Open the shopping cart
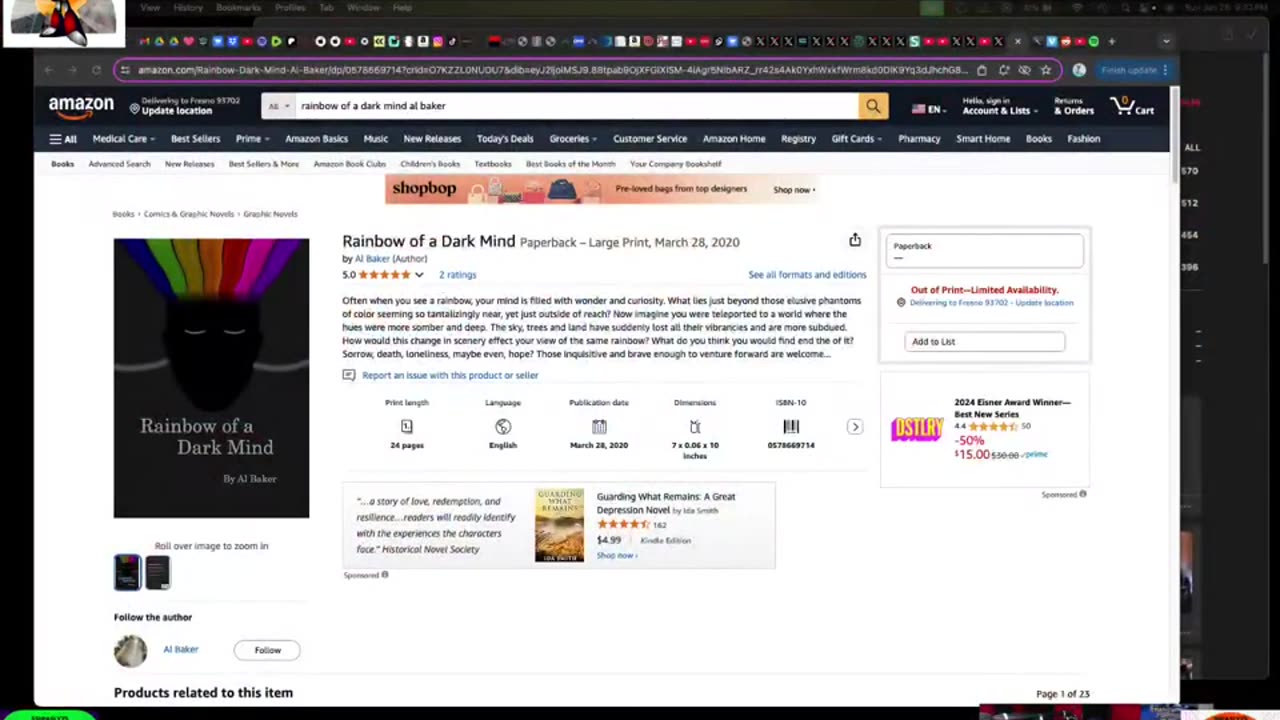Image resolution: width=1280 pixels, height=720 pixels. (x=1132, y=105)
